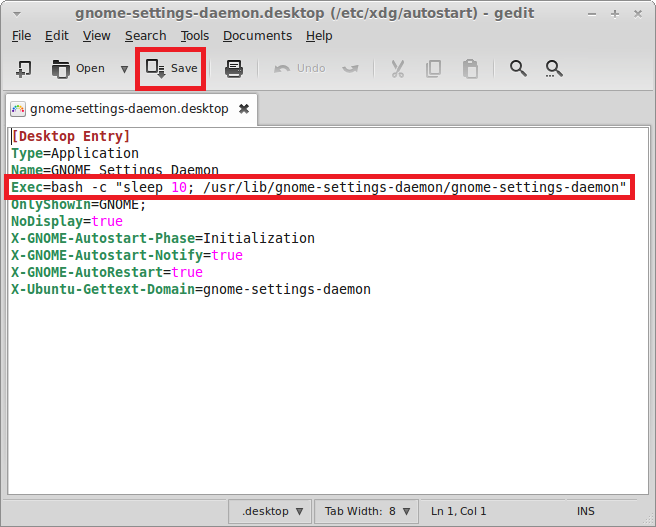The image size is (656, 527).
Task: Click the X-GNOME-Autostart-Notify=true line
Action: [127, 255]
